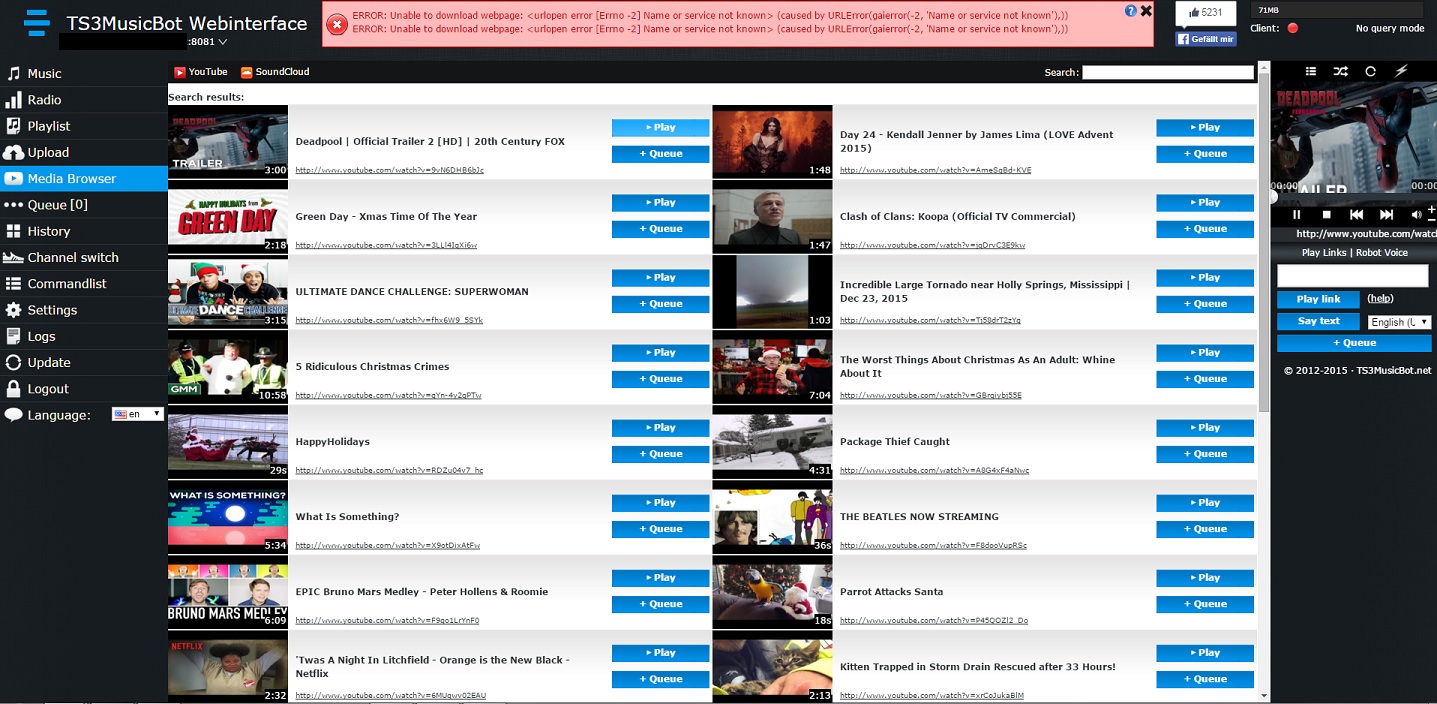This screenshot has width=1437, height=704.
Task: Play Parrot Attacks Santa video
Action: coord(1205,578)
